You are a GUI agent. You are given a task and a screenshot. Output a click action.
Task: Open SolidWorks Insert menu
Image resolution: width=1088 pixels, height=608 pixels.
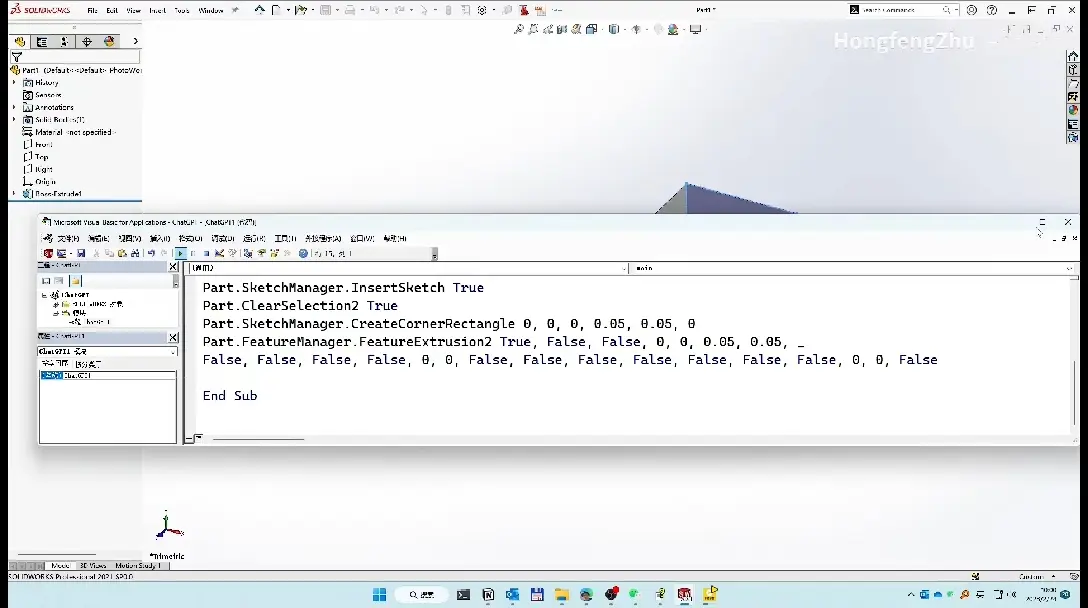(x=158, y=10)
